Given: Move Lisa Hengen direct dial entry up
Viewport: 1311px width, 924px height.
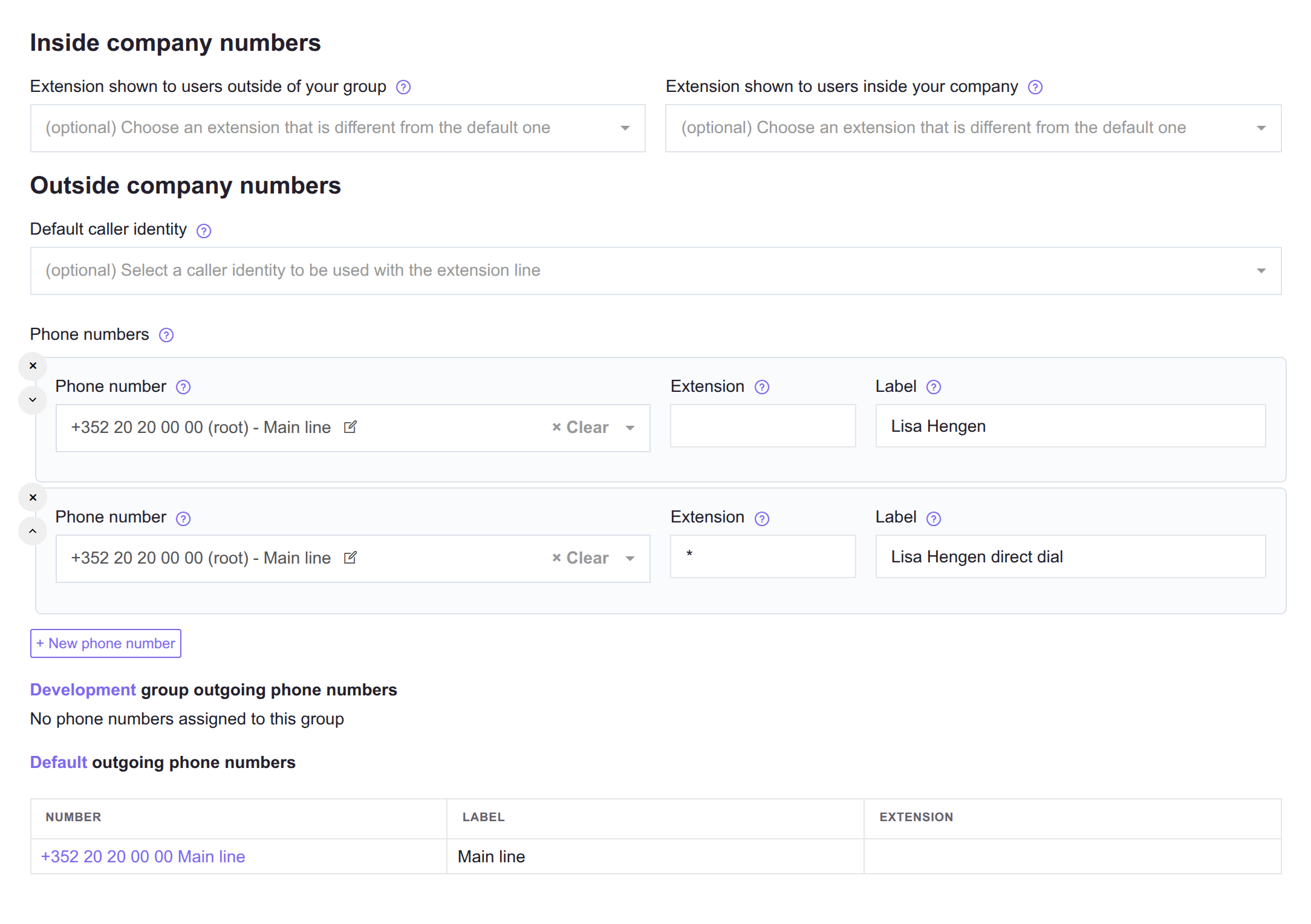Looking at the screenshot, I should (x=33, y=531).
